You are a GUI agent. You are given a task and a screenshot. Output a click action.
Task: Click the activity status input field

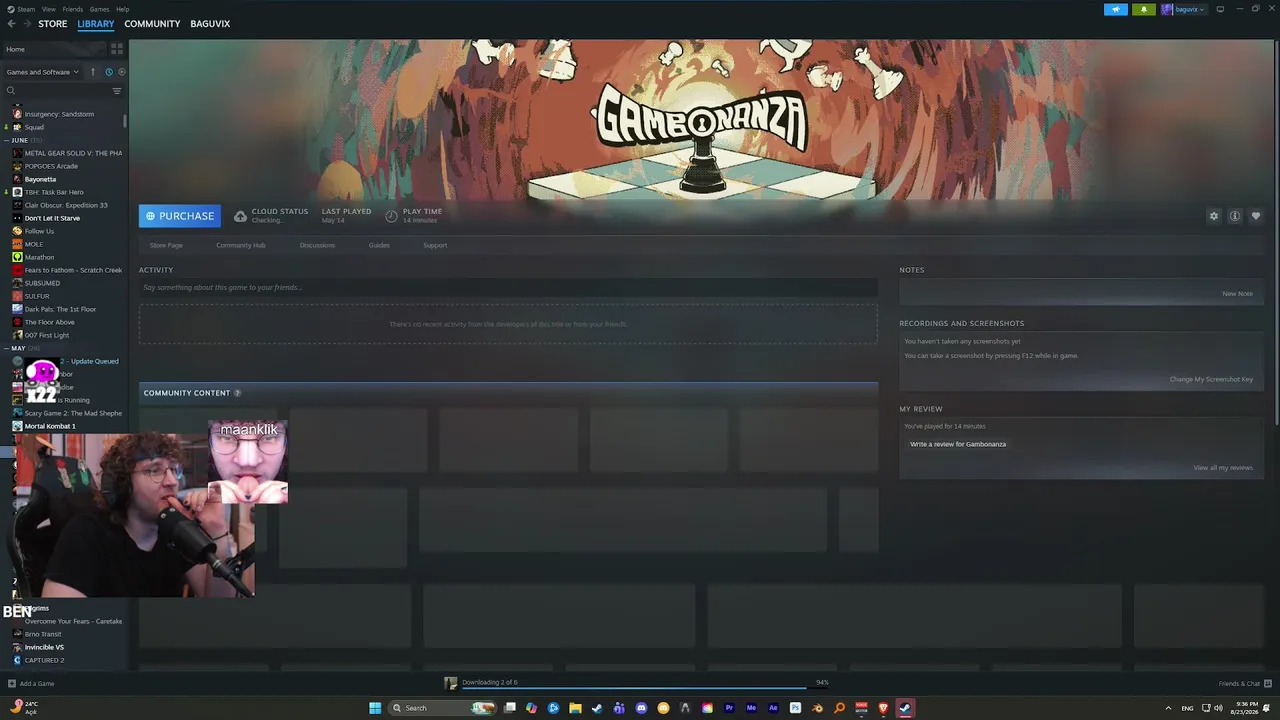tap(508, 288)
